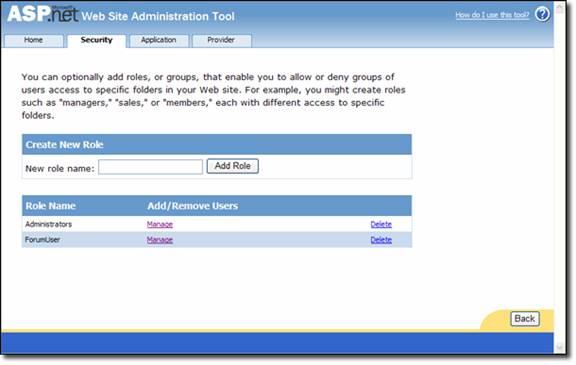Click the blue help question mark icon
The height and width of the screenshot is (365, 576).
[542, 15]
